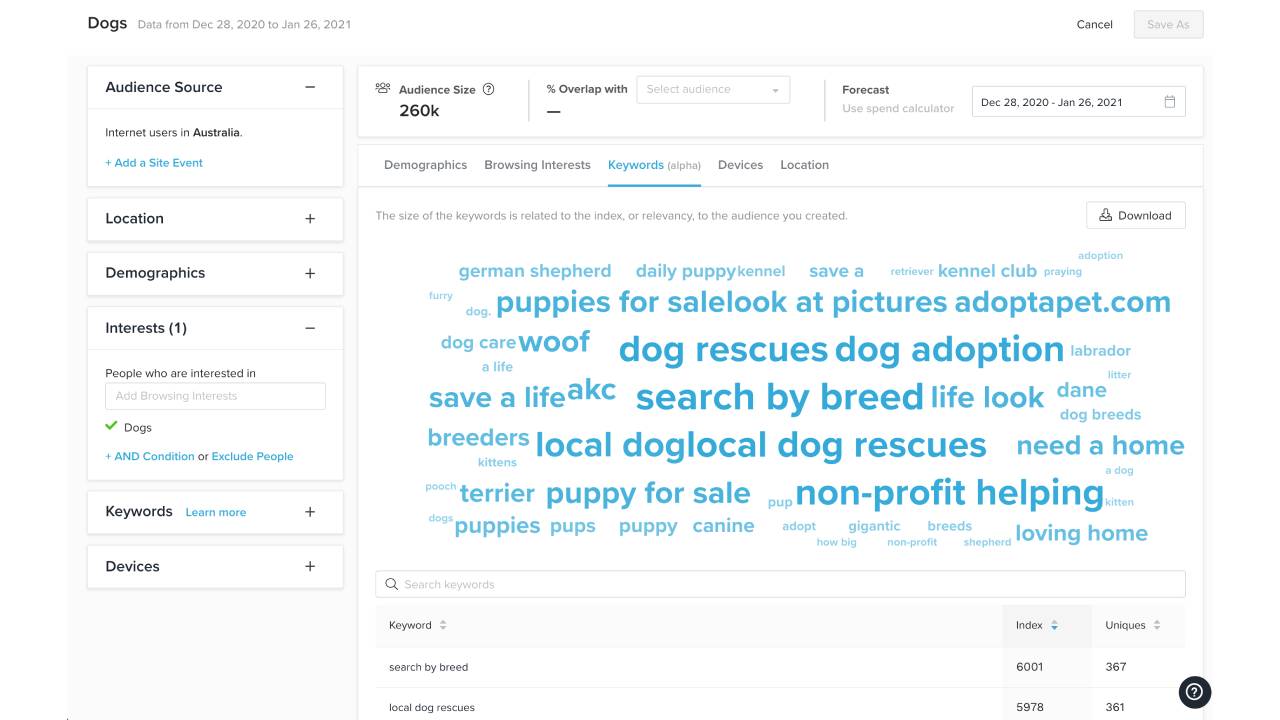Expand the Demographics panel

(310, 273)
